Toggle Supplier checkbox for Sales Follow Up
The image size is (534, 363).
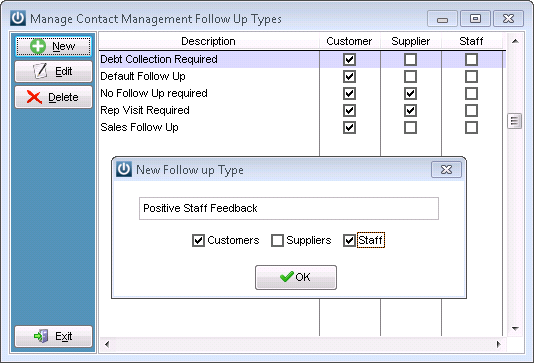(410, 128)
